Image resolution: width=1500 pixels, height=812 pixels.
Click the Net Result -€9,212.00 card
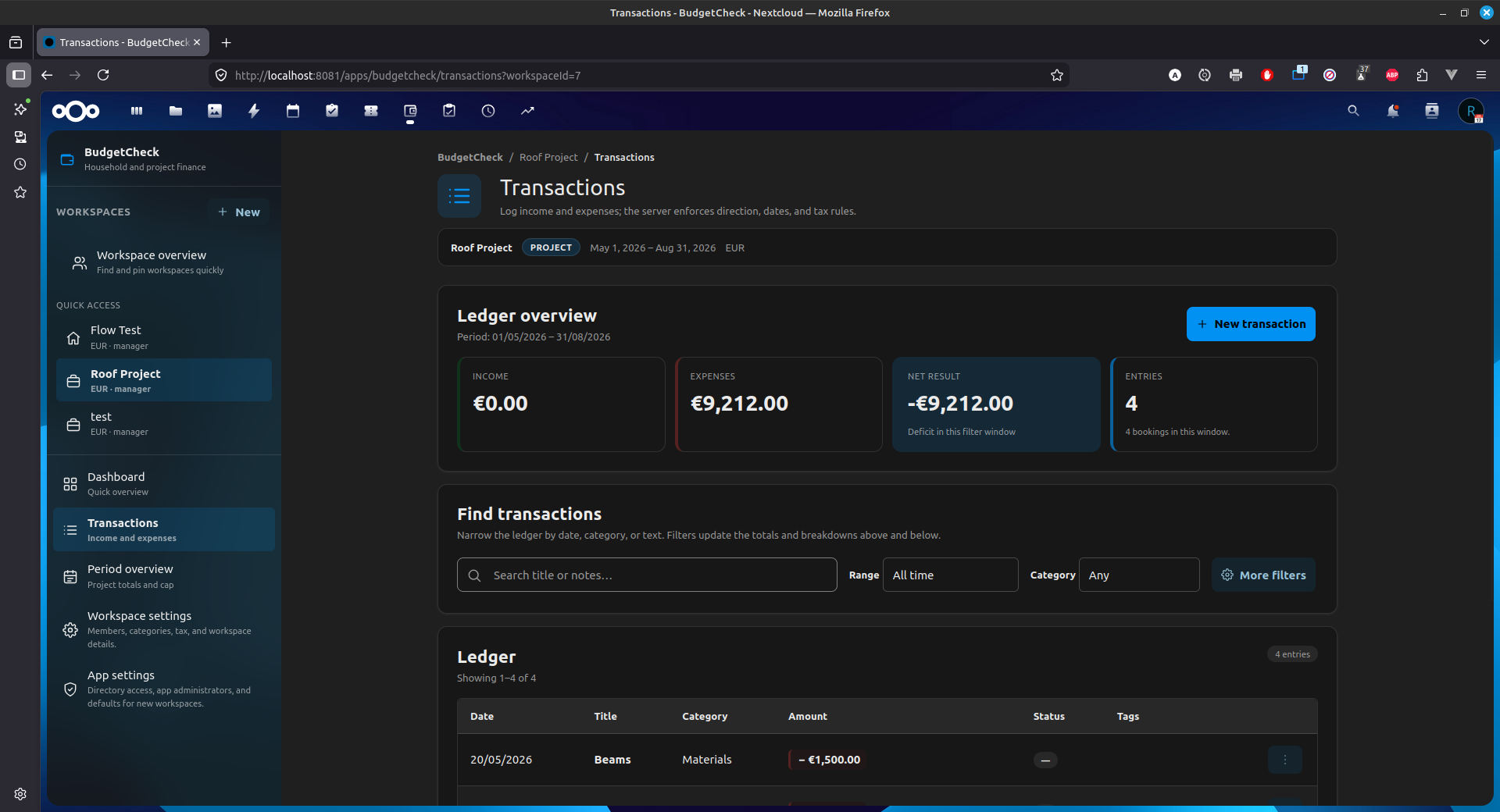tap(996, 404)
